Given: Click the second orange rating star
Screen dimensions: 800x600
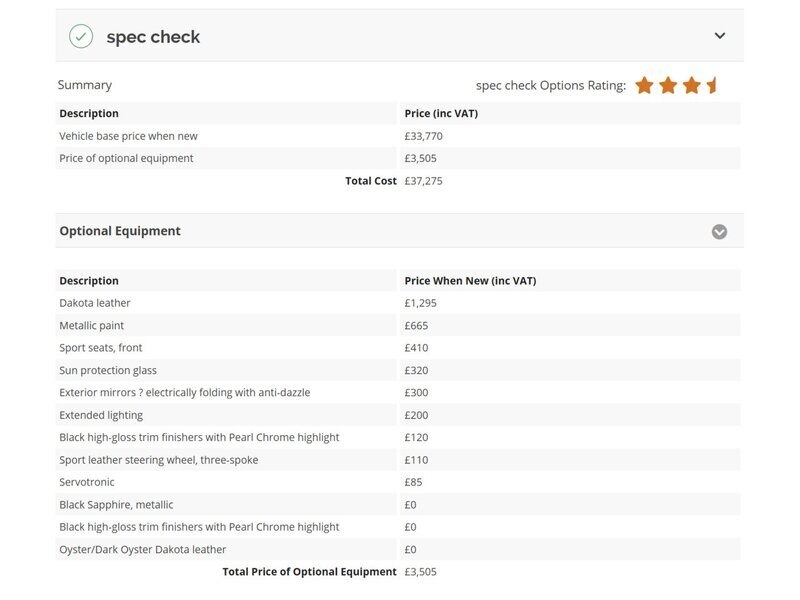Looking at the screenshot, I should (668, 85).
